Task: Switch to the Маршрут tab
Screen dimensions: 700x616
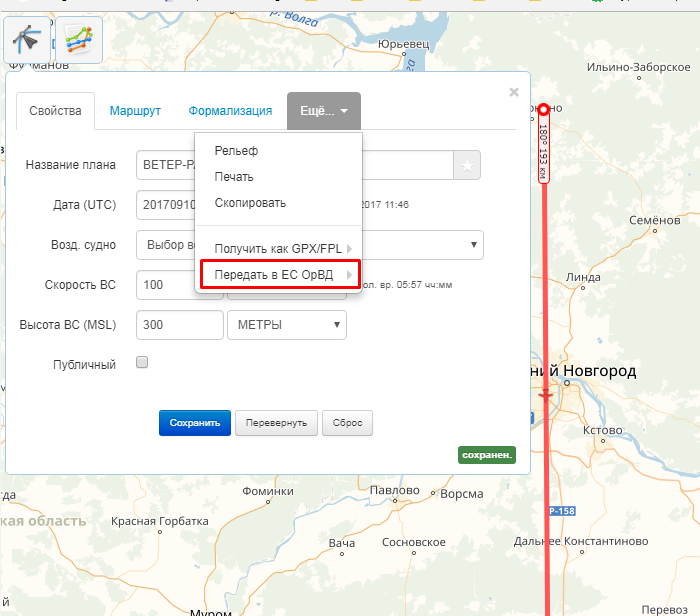Action: coord(135,111)
